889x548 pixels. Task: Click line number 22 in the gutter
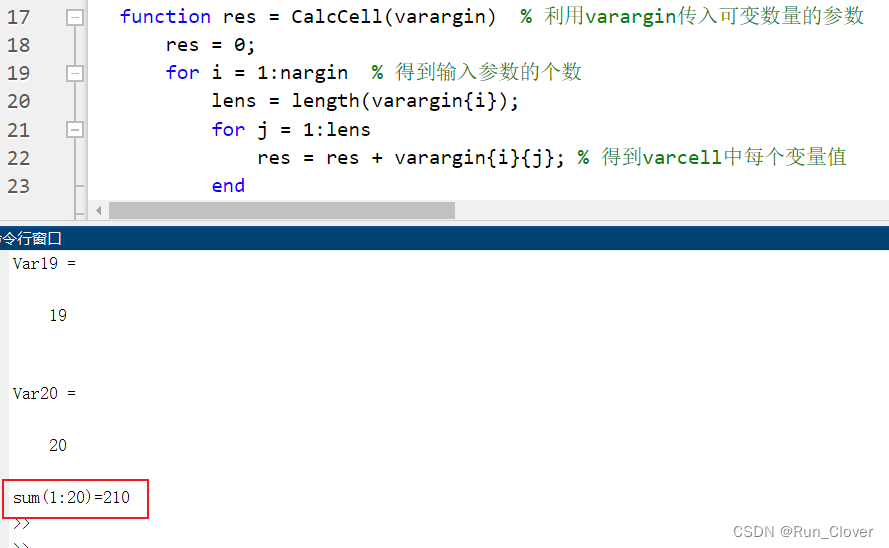click(x=18, y=158)
